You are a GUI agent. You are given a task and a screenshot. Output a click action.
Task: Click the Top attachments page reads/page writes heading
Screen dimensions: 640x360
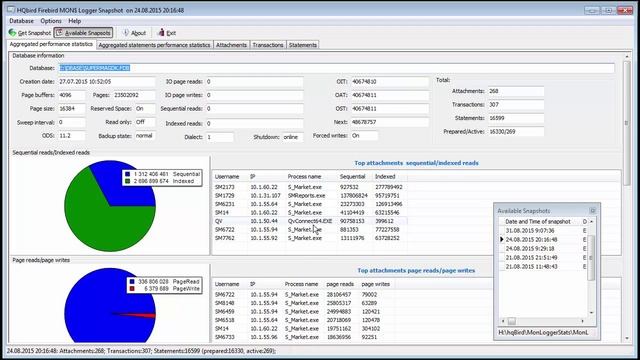coord(416,270)
